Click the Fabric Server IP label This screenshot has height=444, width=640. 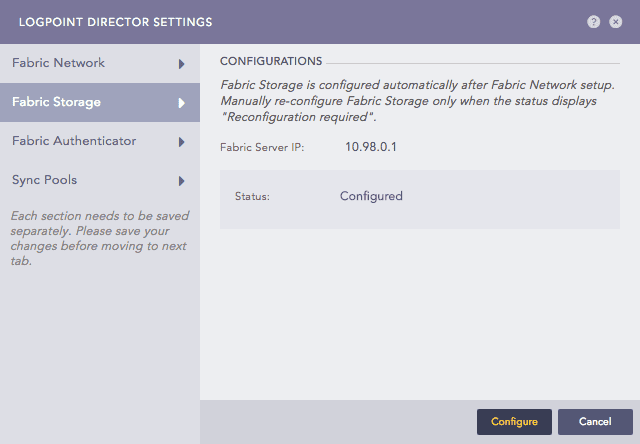click(x=262, y=147)
